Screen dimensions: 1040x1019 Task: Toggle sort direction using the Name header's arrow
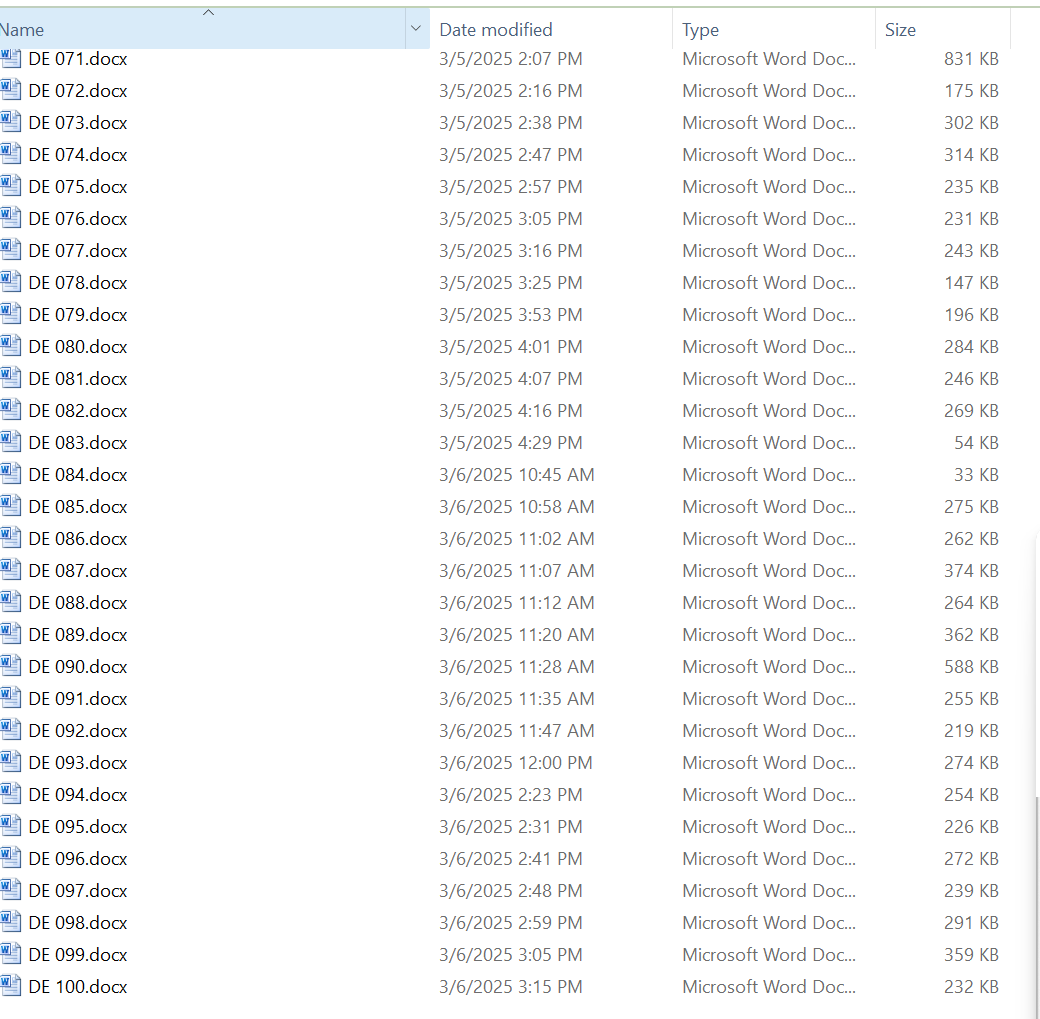point(208,13)
